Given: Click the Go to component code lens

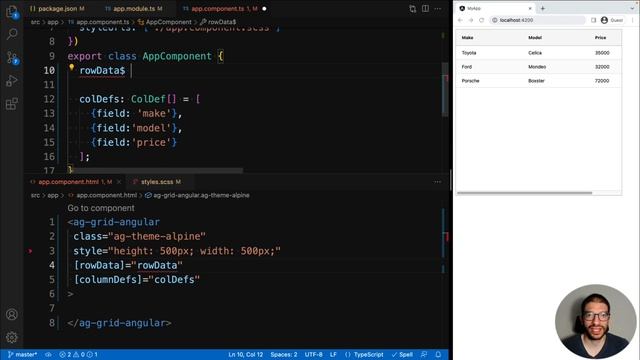Looking at the screenshot, I should pos(101,208).
